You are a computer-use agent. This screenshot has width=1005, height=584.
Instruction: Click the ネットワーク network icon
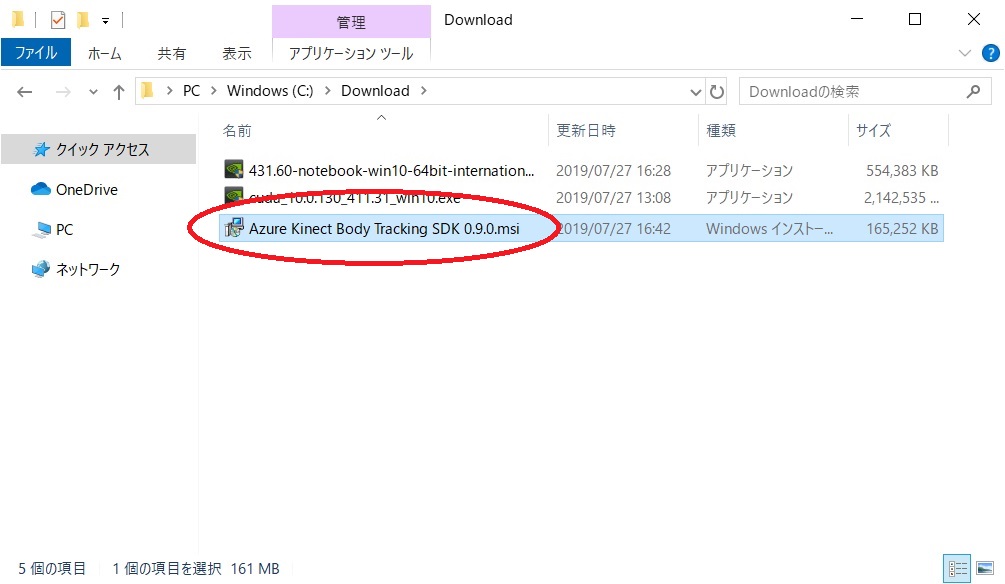40,269
